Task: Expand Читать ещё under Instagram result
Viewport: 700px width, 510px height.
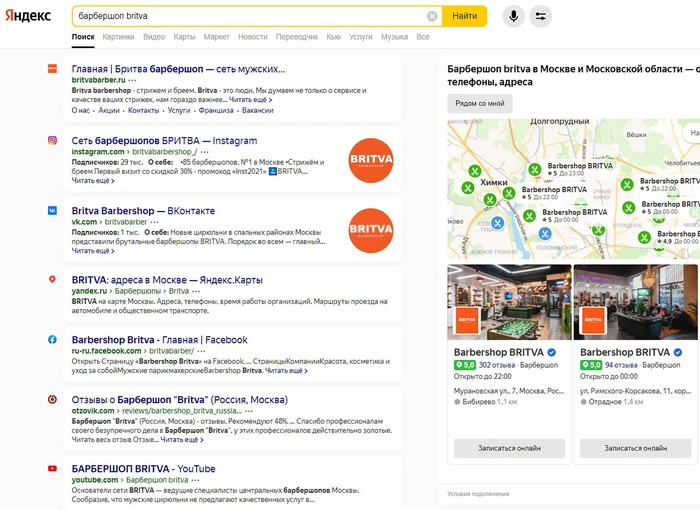Action: 93,180
